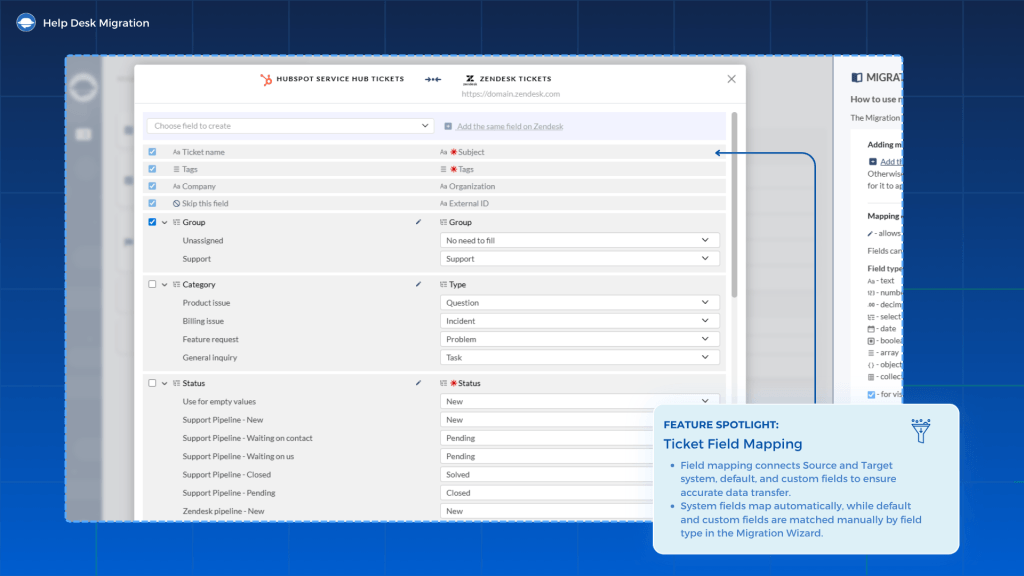Image resolution: width=1024 pixels, height=576 pixels.
Task: Close the field mapping dialog
Action: click(x=731, y=79)
